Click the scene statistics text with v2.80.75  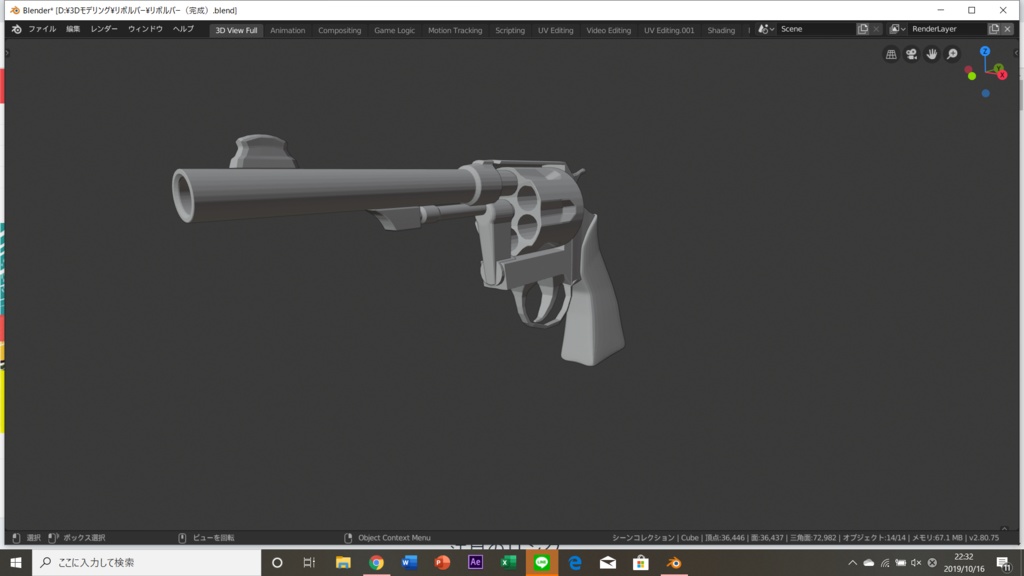(805, 538)
